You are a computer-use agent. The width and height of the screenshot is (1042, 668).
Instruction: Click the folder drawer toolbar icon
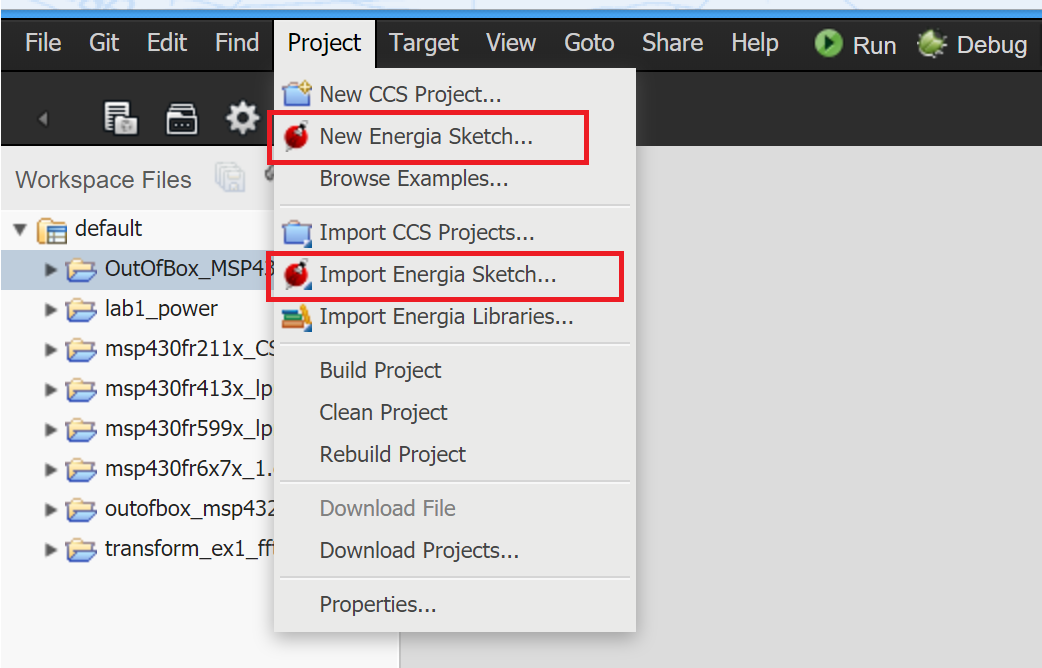pyautogui.click(x=181, y=119)
